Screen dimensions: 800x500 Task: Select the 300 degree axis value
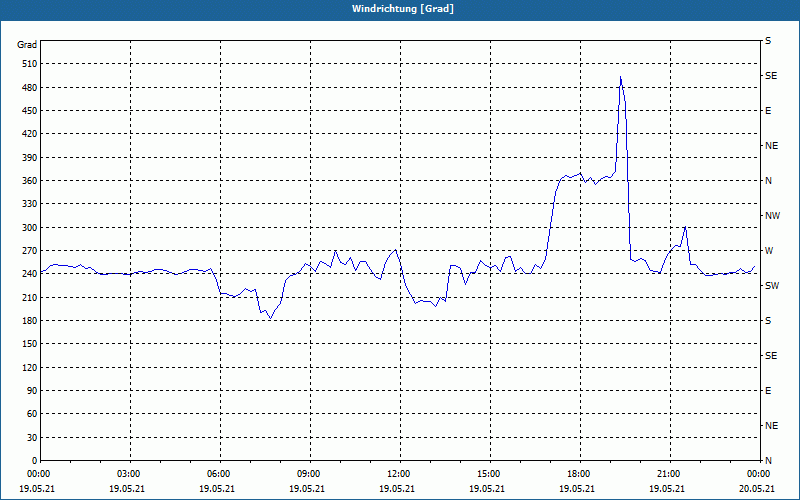[x=30, y=228]
